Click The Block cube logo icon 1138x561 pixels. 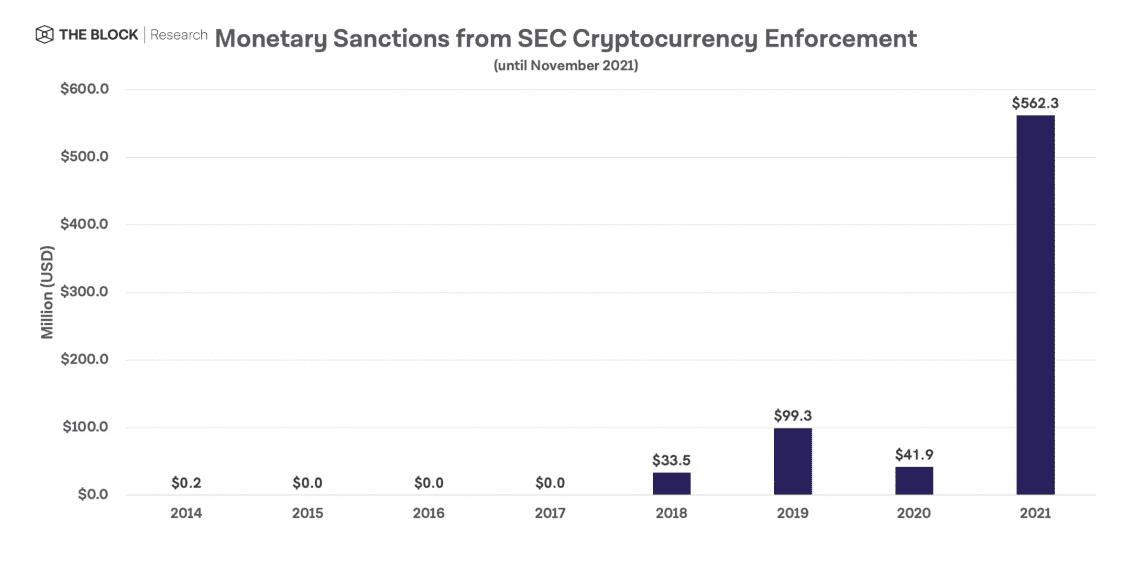click(44, 36)
